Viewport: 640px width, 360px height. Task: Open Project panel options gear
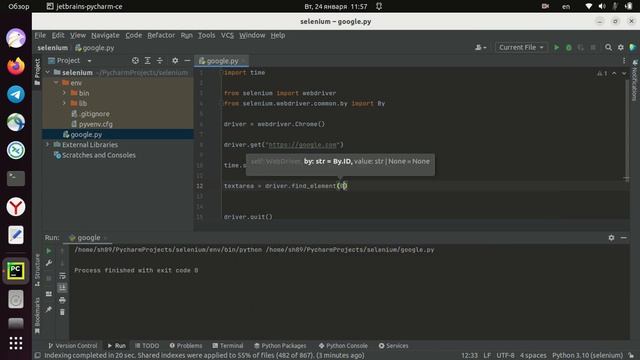tap(175, 60)
